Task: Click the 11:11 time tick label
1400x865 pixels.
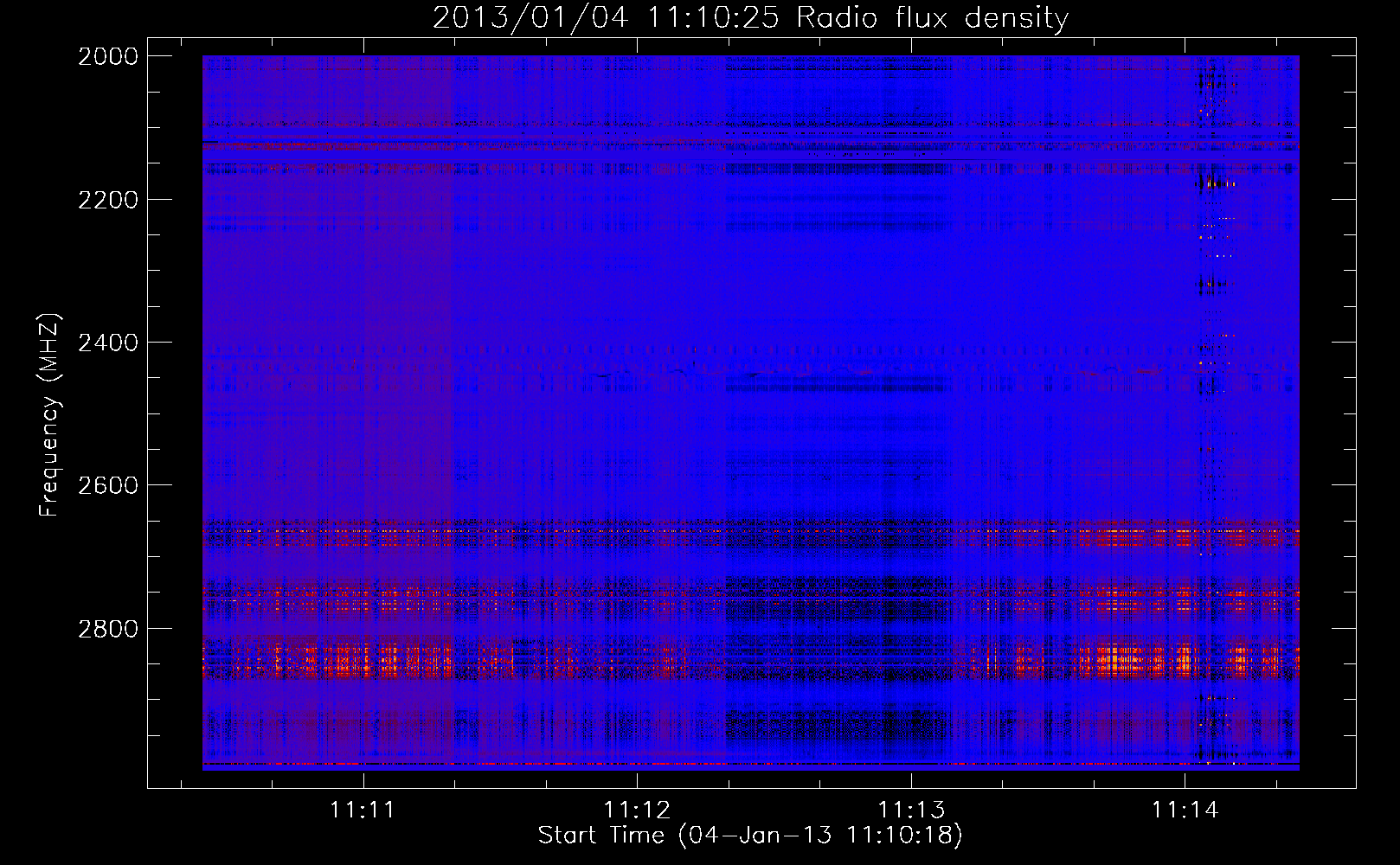Action: click(x=363, y=810)
